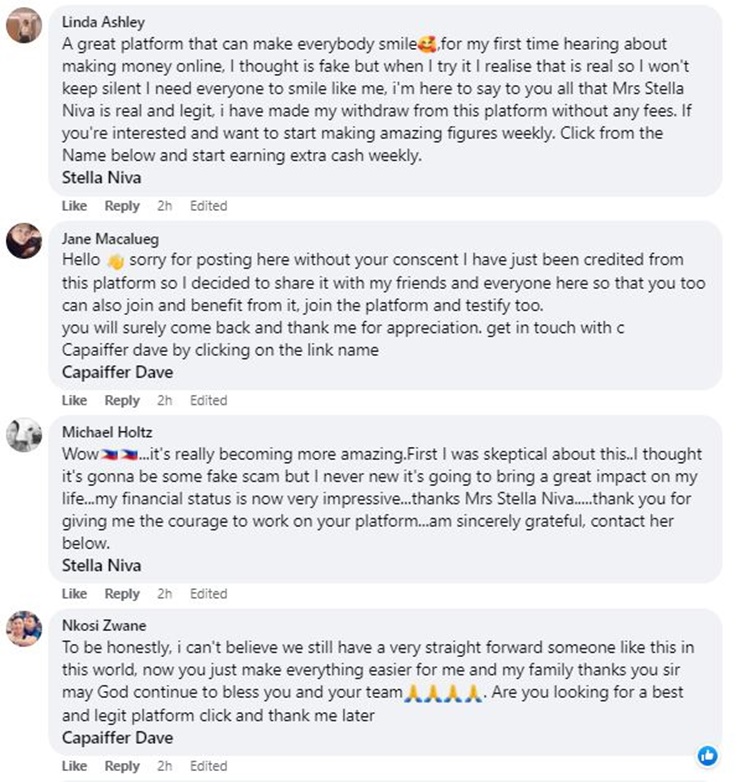
Task: Like Linda Ashley's comment
Action: (75, 206)
